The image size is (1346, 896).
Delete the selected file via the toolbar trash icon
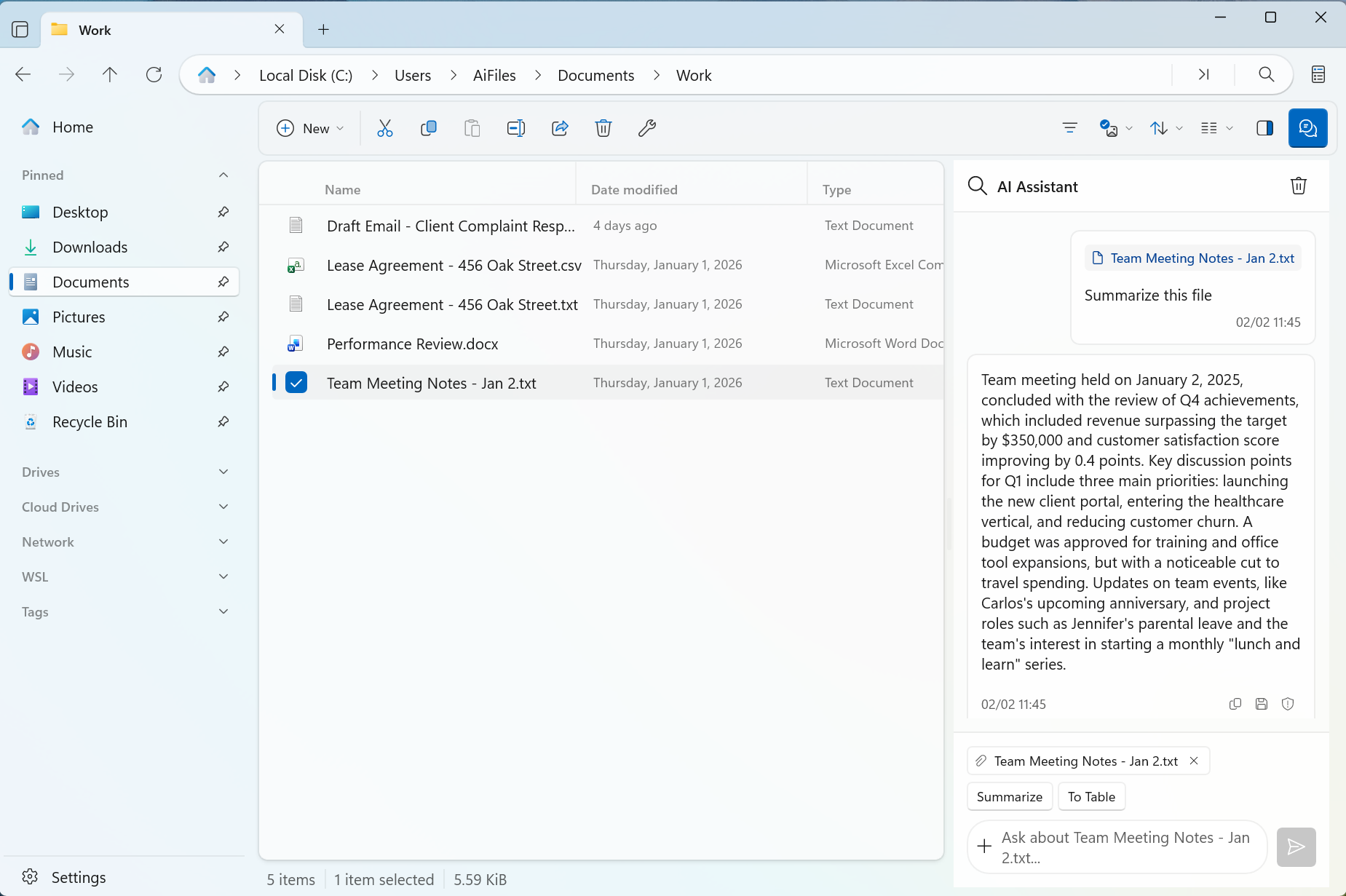click(603, 129)
